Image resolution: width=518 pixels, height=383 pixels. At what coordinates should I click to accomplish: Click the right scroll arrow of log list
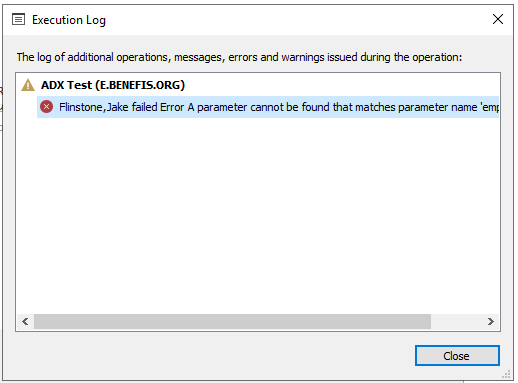point(490,321)
